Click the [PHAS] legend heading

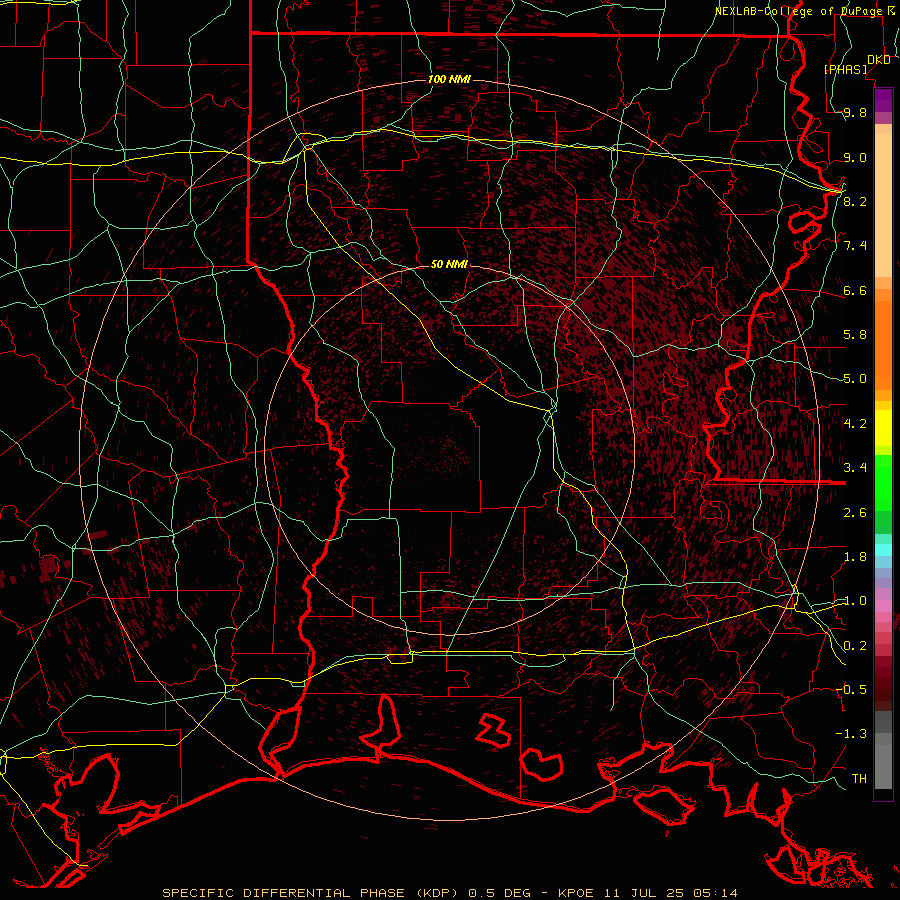coord(845,70)
